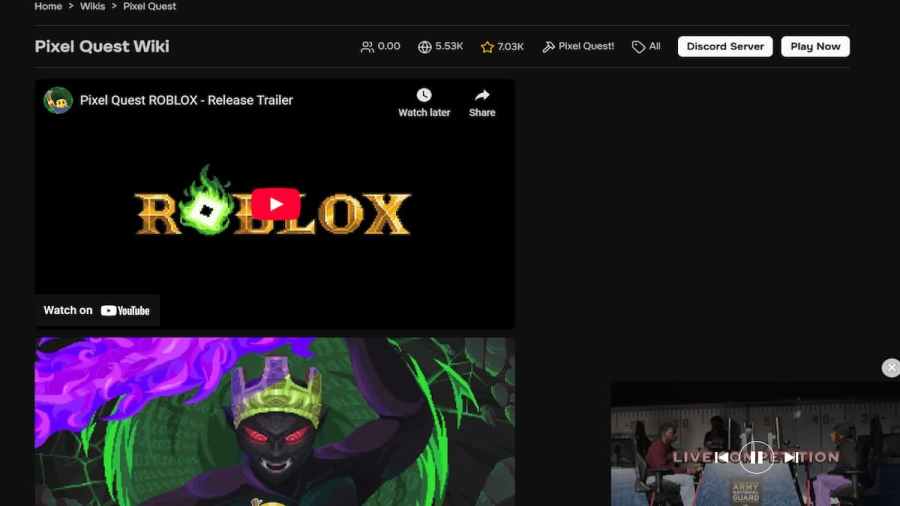Skip to previous in ad video
Viewport: 900px width, 506px height.
click(723, 457)
